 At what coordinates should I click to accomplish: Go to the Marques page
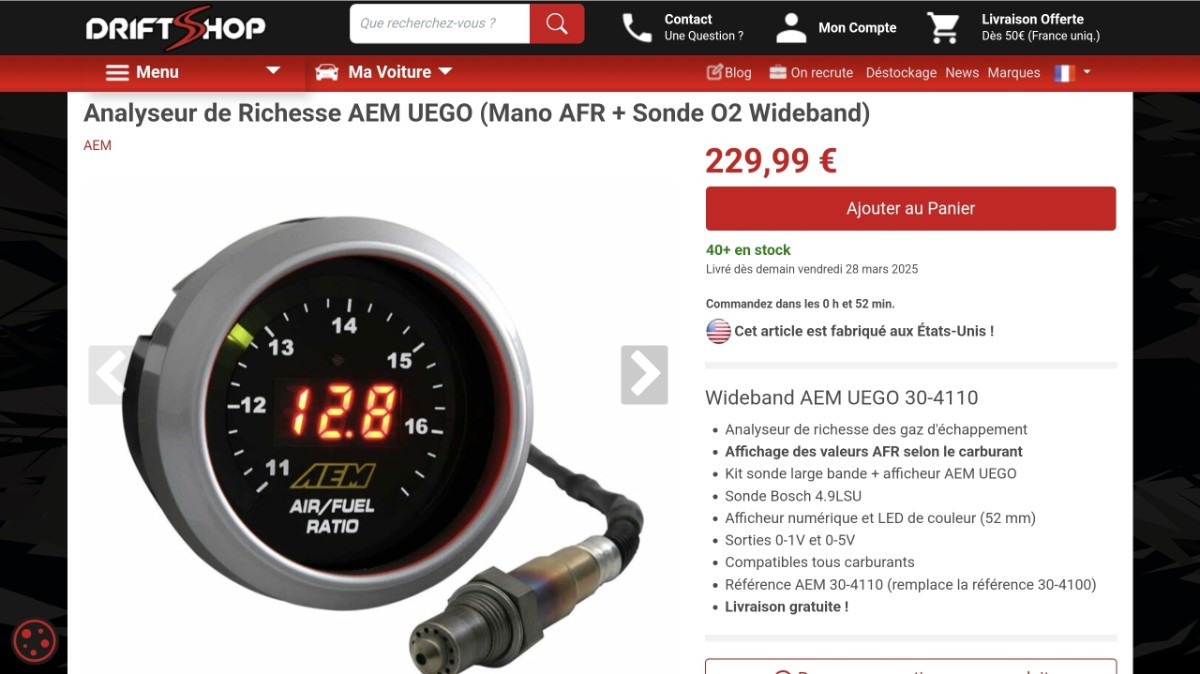1014,73
